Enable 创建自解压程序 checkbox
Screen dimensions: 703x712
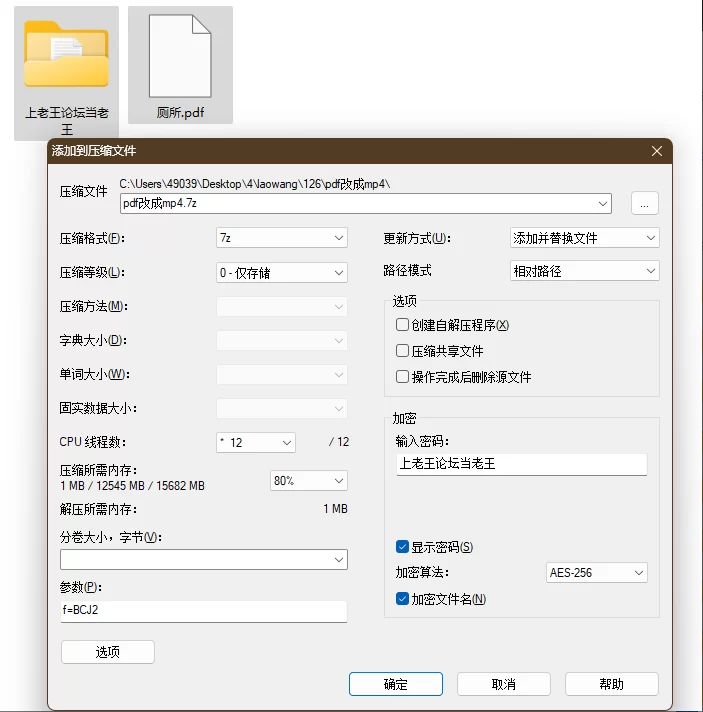402,325
